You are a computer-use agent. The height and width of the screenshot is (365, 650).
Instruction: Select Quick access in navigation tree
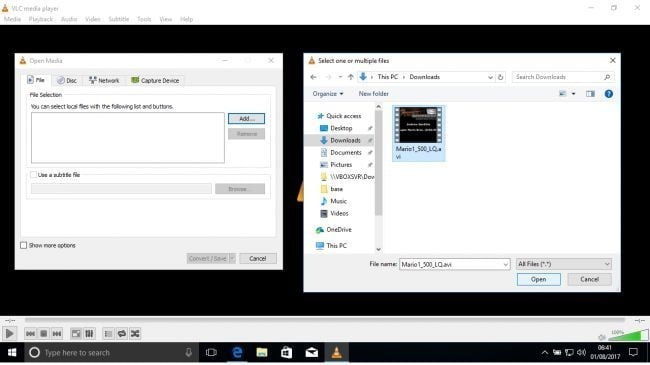pyautogui.click(x=343, y=116)
